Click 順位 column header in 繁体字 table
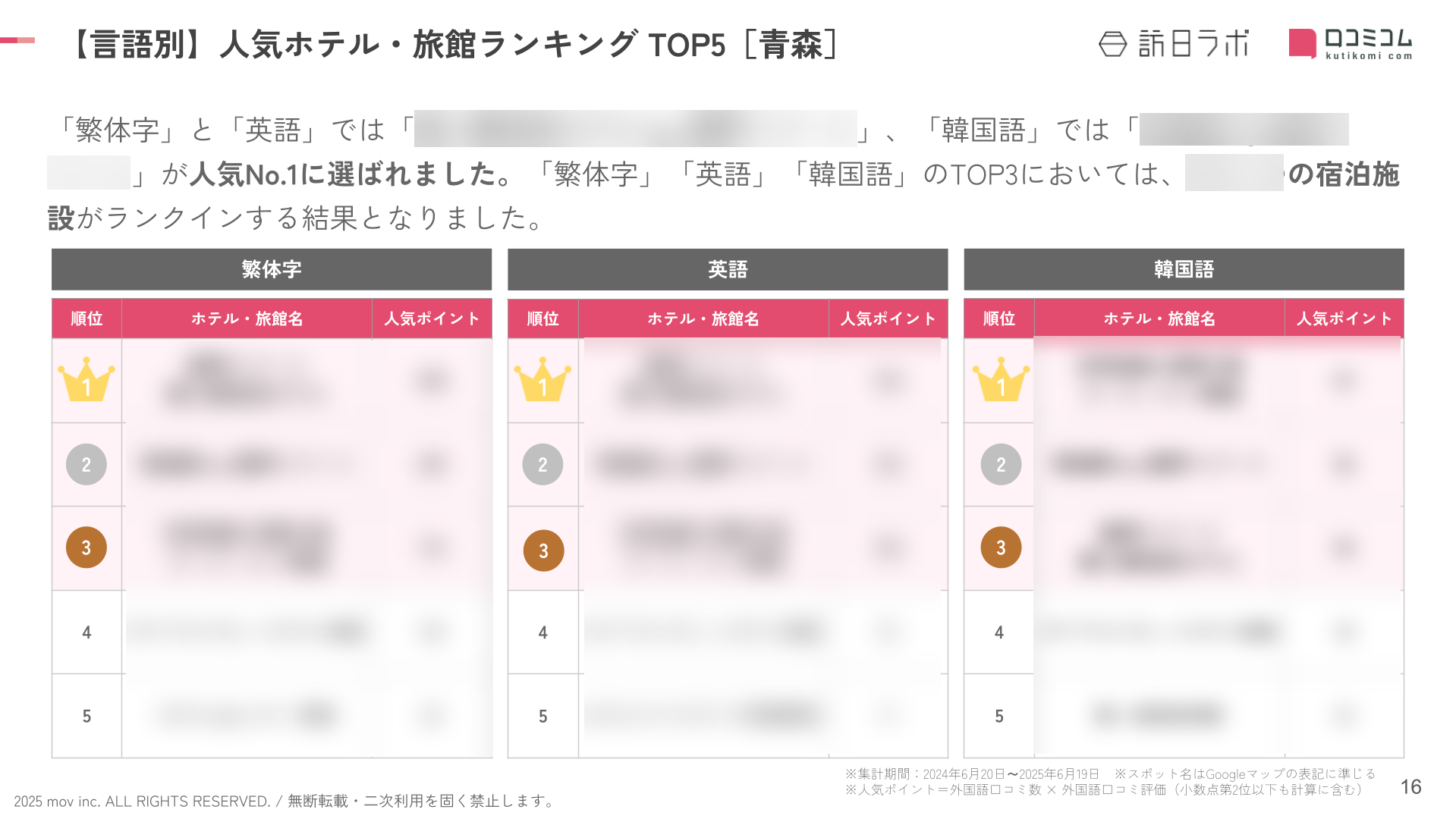 pyautogui.click(x=86, y=318)
